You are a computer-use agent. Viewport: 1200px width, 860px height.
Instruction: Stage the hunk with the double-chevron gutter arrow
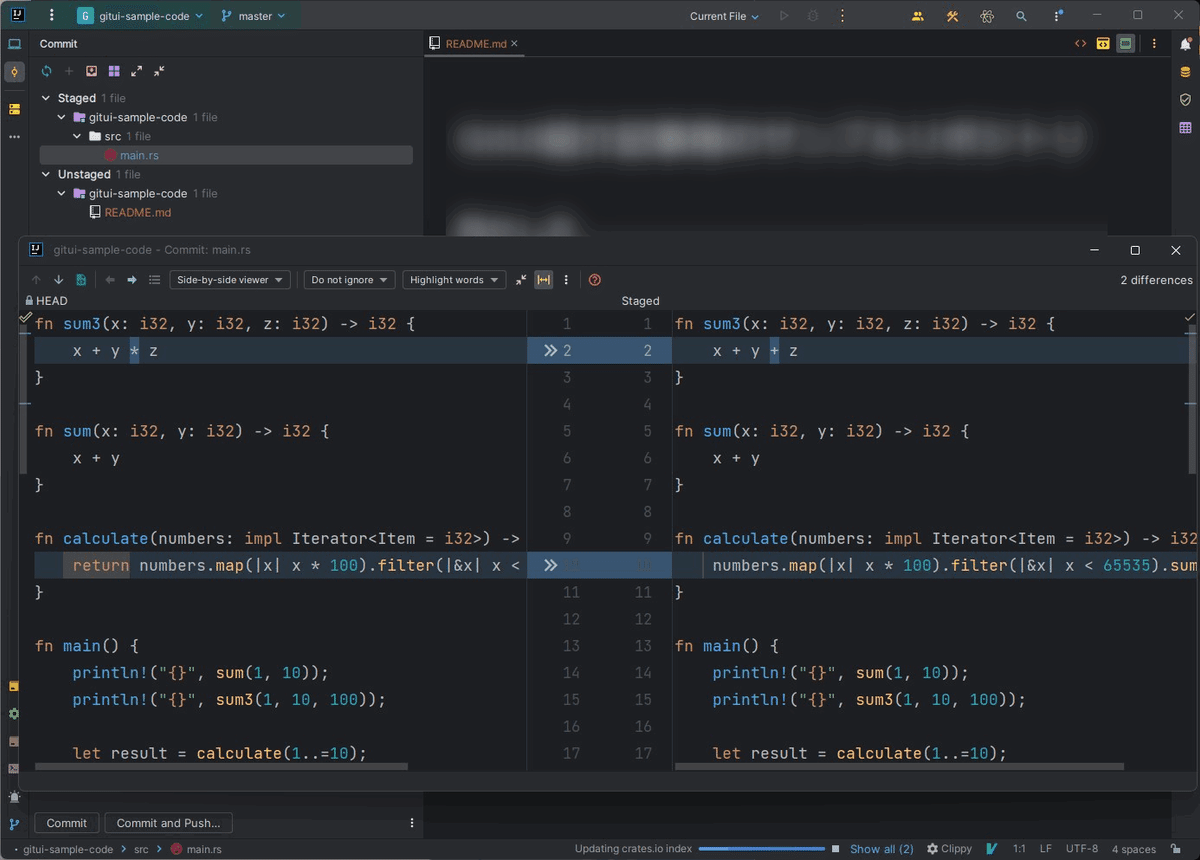(549, 350)
